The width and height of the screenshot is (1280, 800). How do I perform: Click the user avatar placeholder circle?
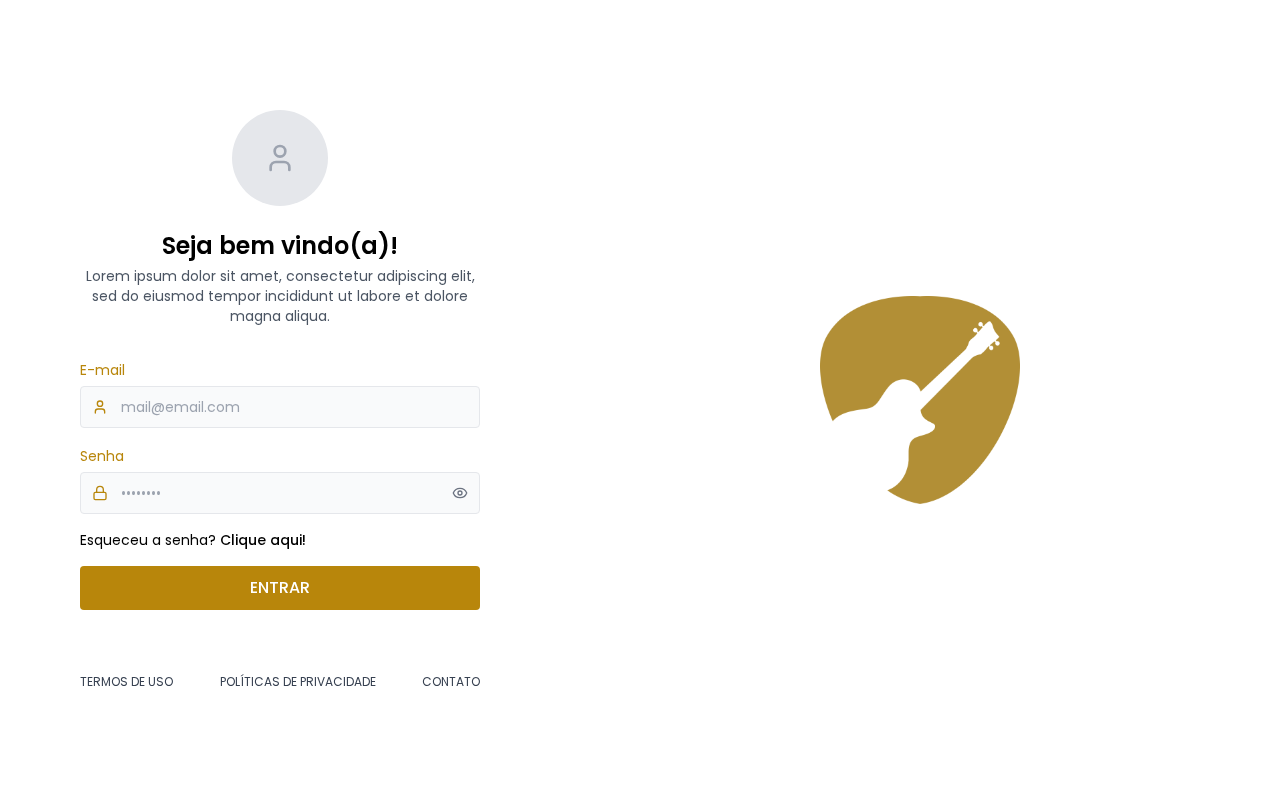click(x=280, y=158)
